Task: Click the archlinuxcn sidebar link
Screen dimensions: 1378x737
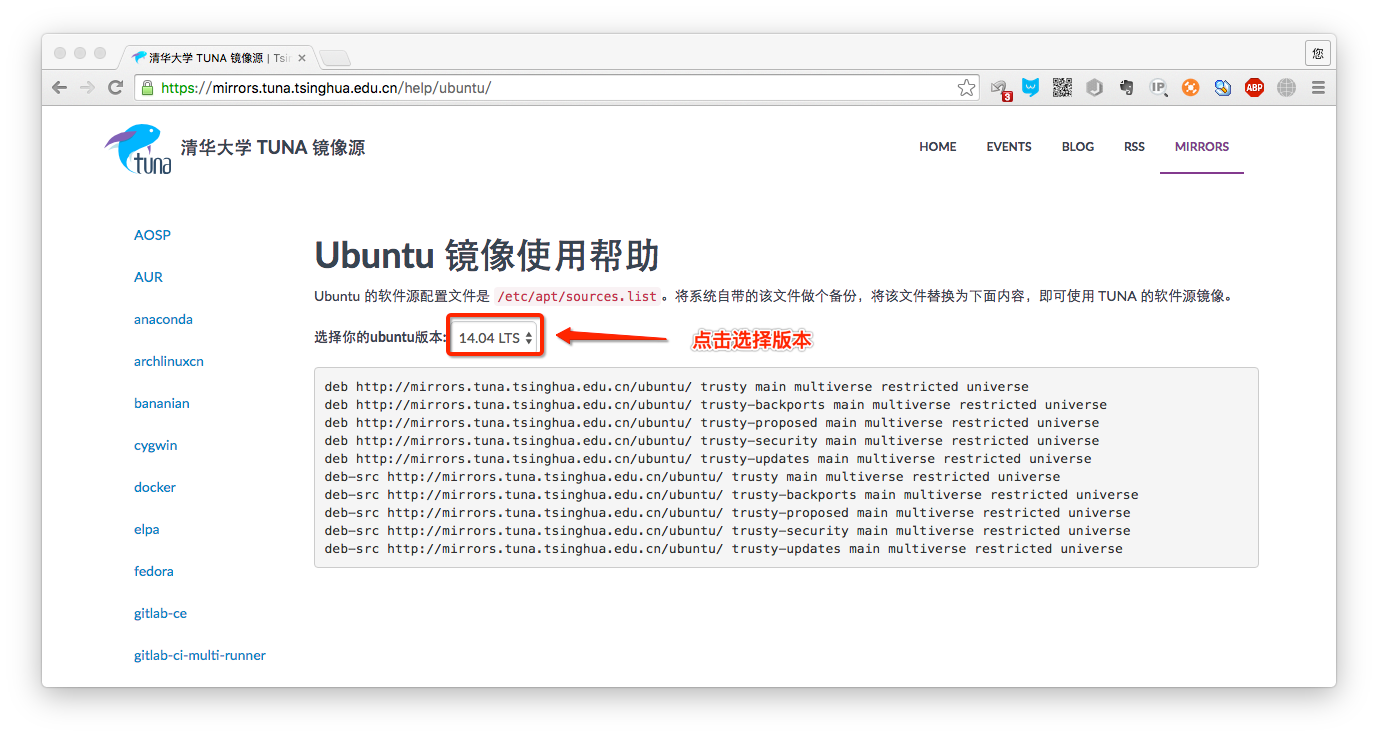Action: click(169, 362)
